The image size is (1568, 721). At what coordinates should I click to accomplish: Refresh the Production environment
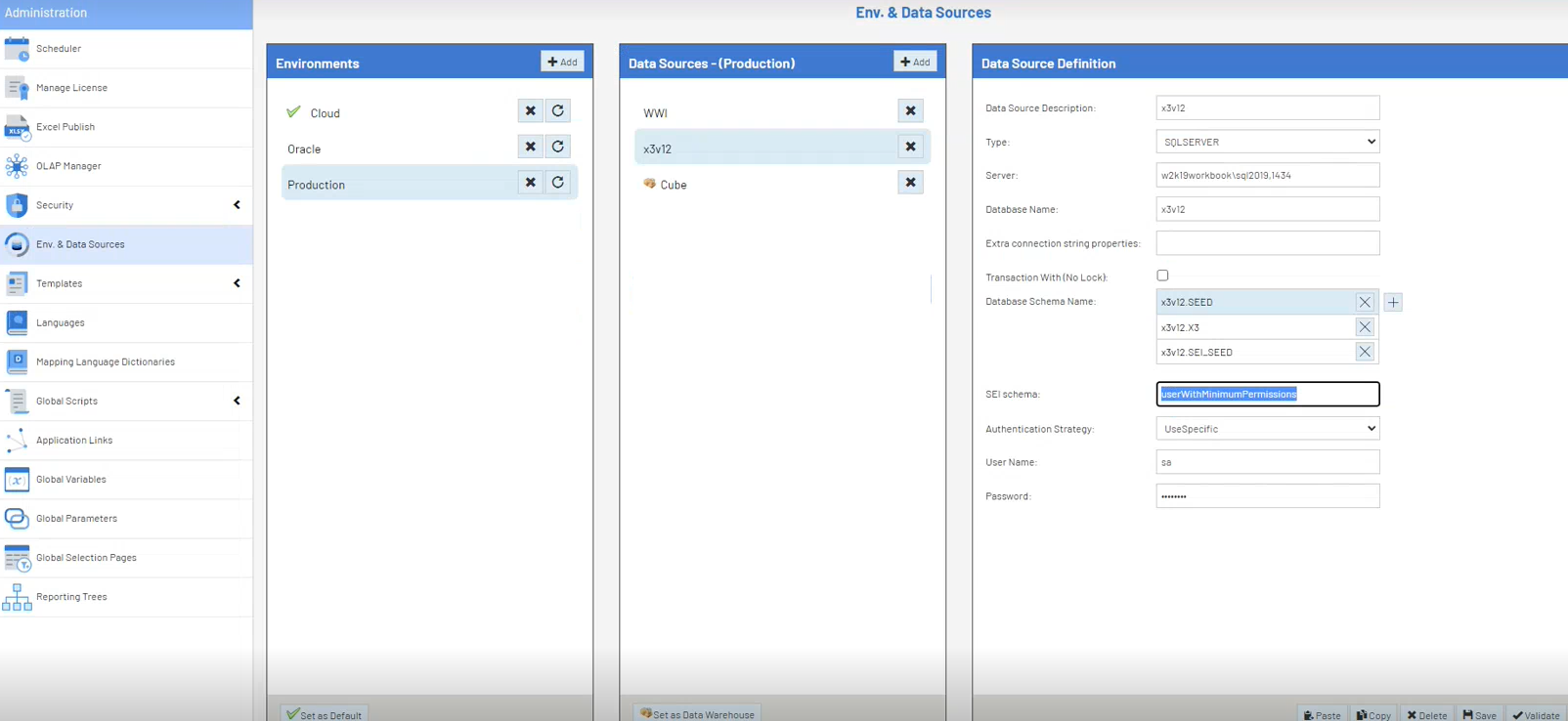click(558, 183)
